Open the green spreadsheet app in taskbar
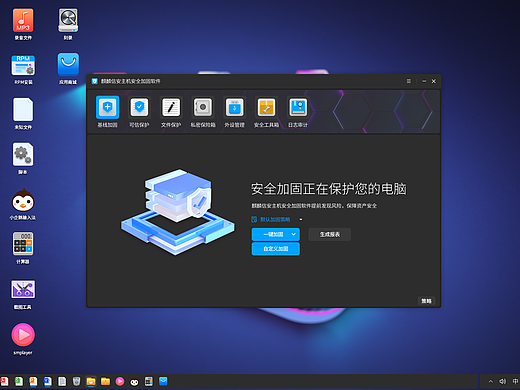 click(19, 381)
